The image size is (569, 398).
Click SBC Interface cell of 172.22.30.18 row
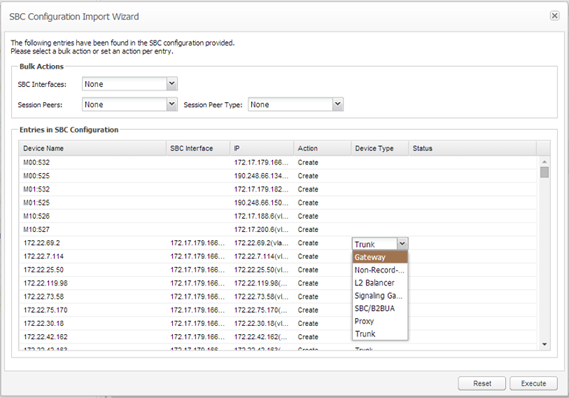point(197,324)
